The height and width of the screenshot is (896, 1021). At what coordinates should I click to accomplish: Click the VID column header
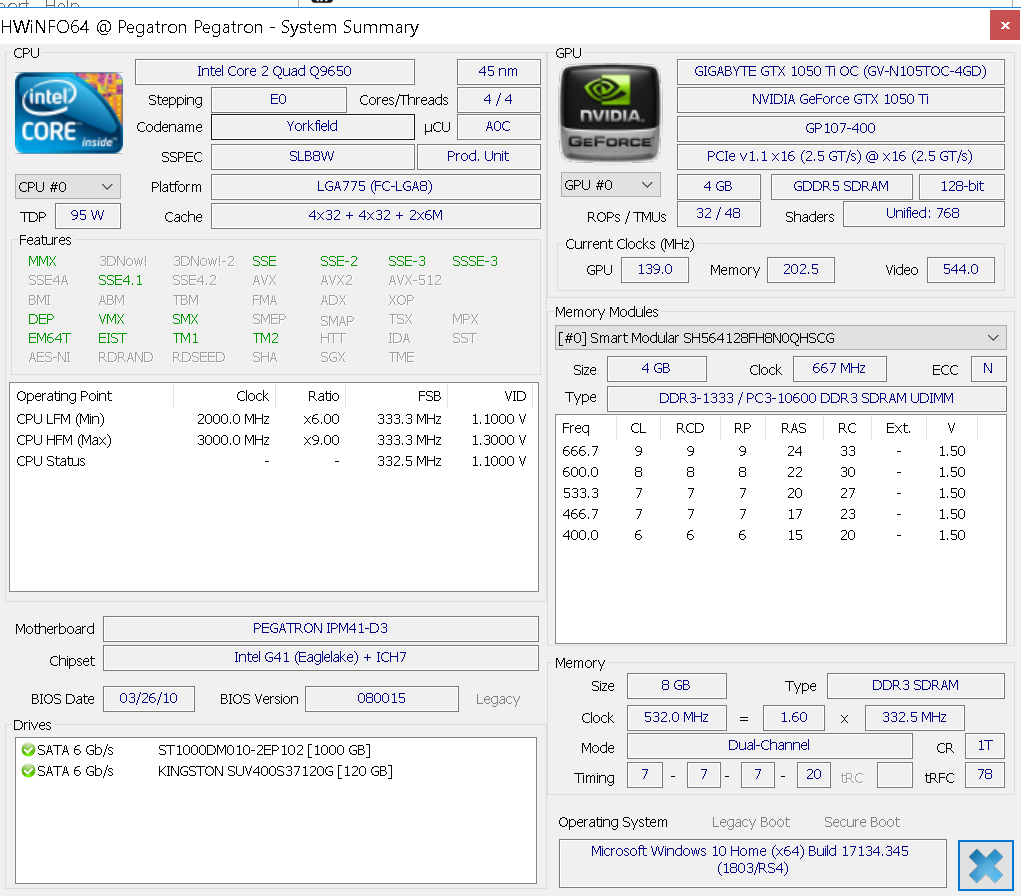coord(491,396)
